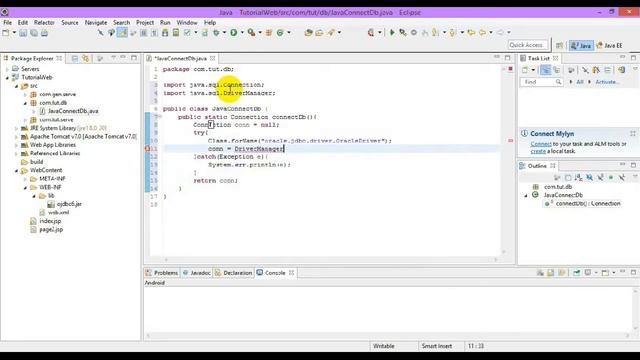Screen dimensions: 640x360
Task: Click the Connect link in Mylyn panel
Action: [541, 144]
